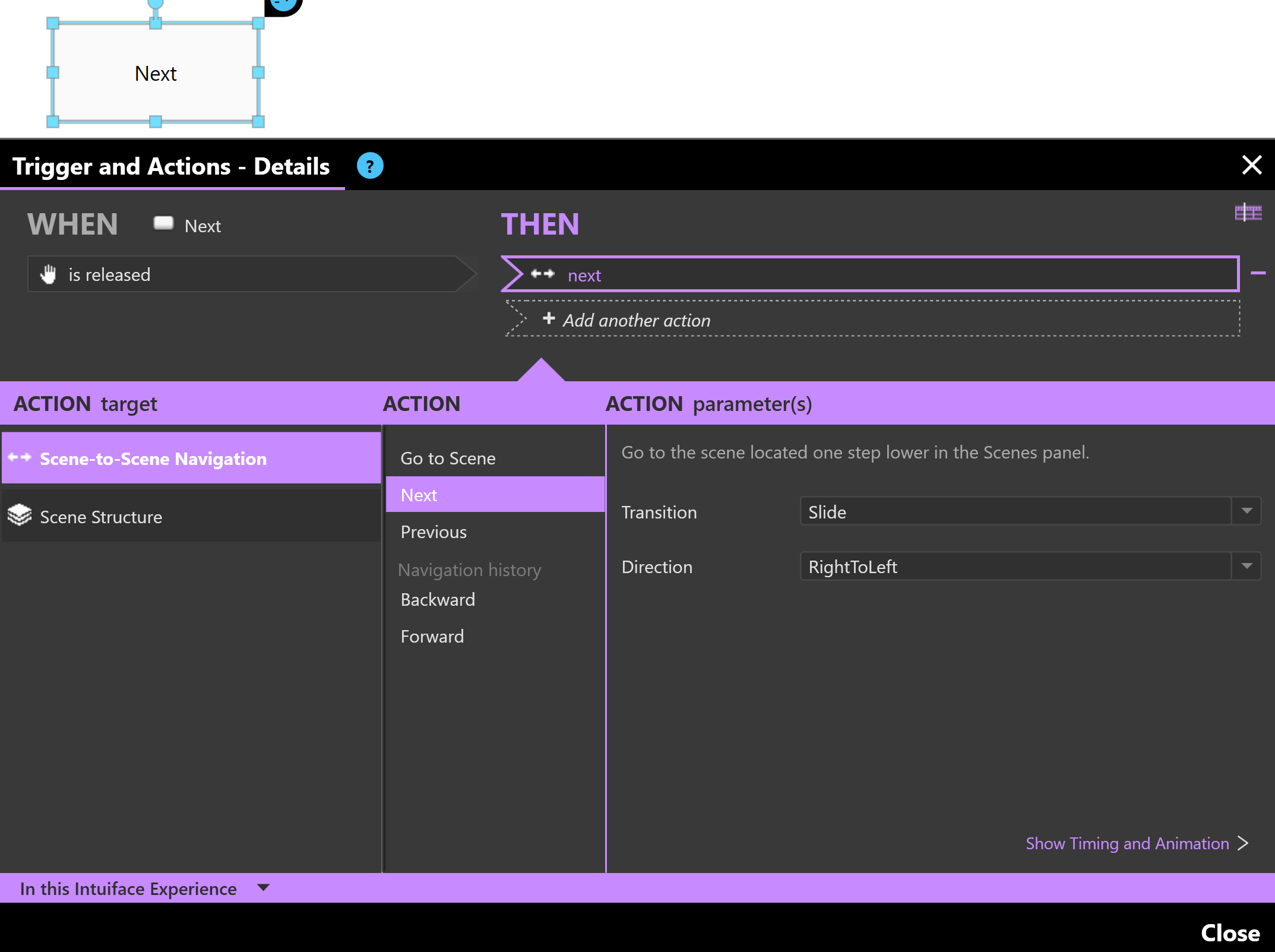1275x952 pixels.
Task: Select Scene-to-Scene Navigation target
Action: pos(191,458)
